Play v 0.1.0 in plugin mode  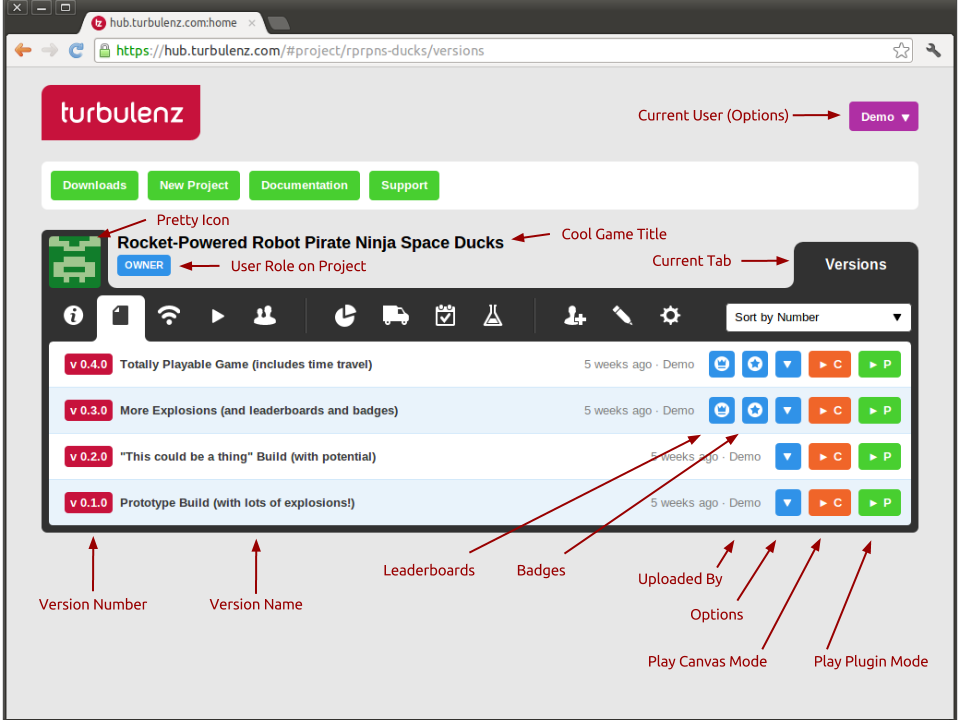(x=879, y=503)
